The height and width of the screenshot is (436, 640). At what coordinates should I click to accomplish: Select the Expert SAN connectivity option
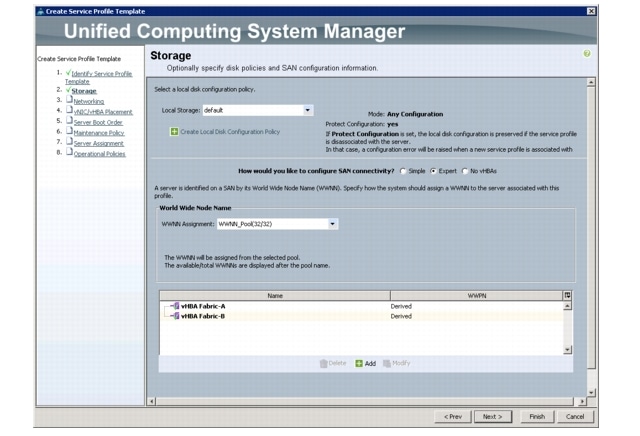click(433, 171)
